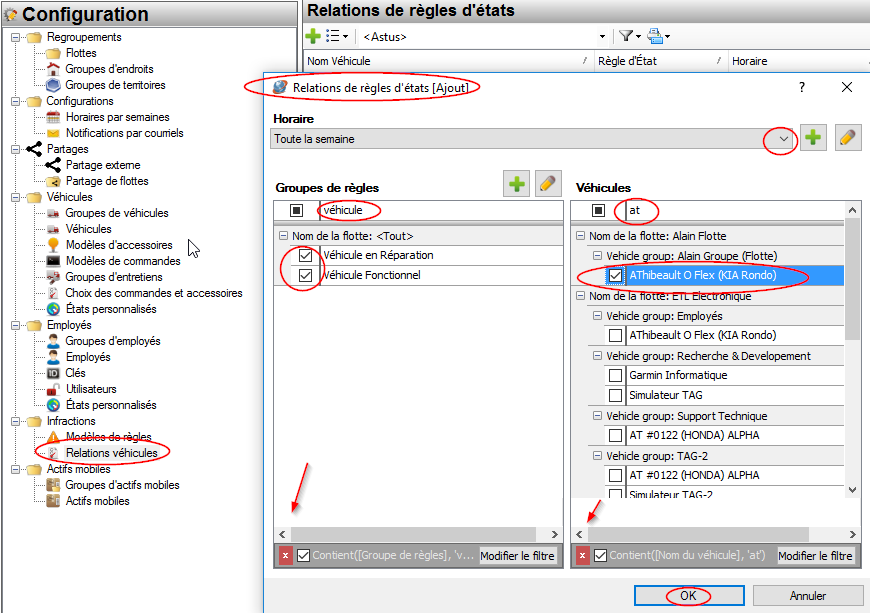Click the print icon in toolbar

[655, 36]
